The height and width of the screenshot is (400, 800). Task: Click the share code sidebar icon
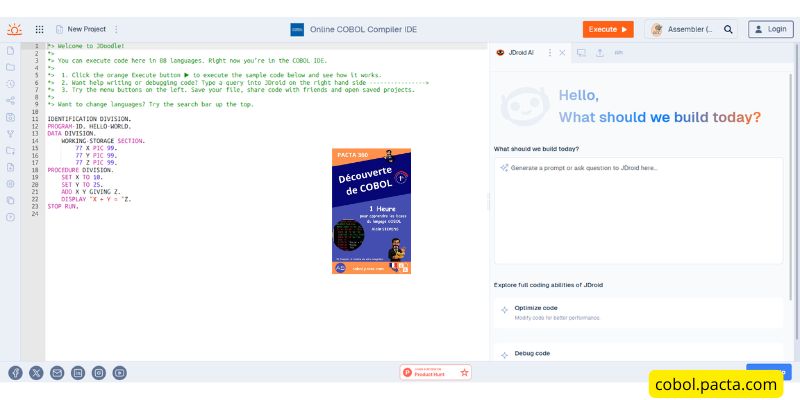[x=10, y=101]
